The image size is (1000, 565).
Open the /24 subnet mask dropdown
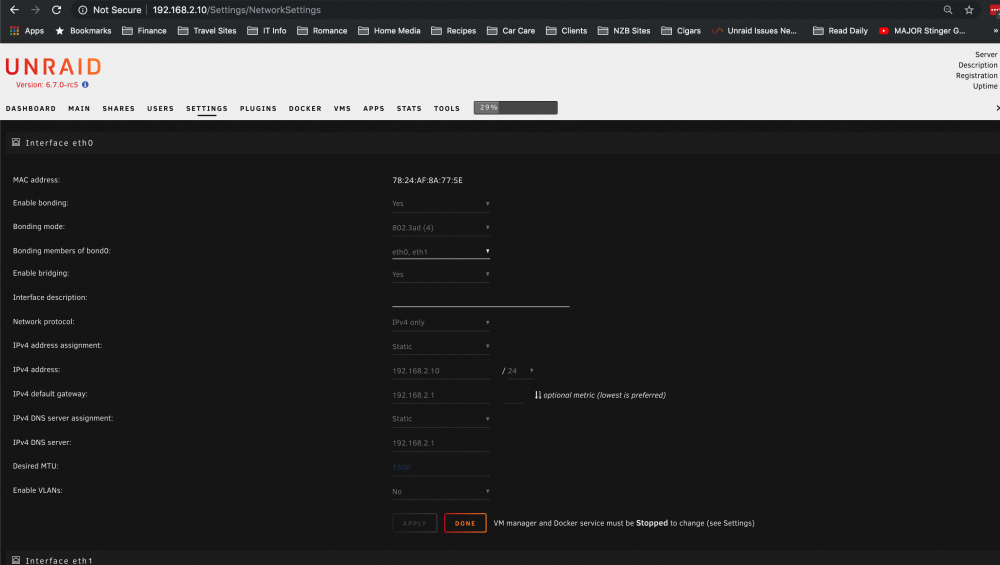(521, 371)
